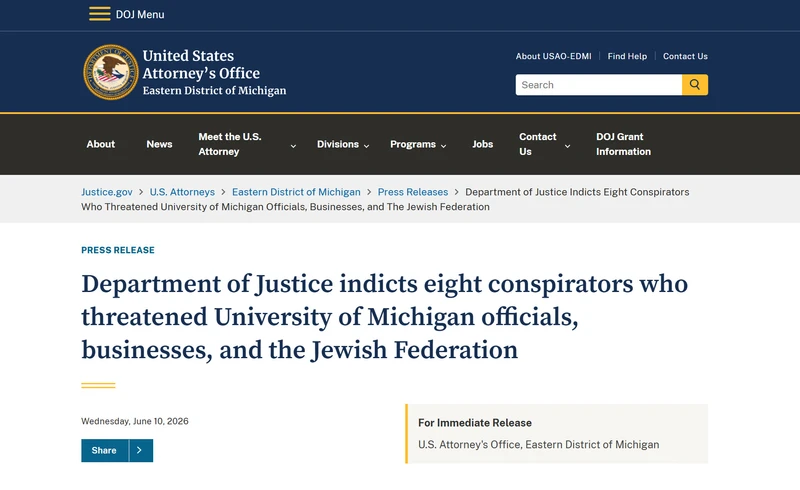
Task: Open Eastern District of Michigan breadcrumb
Action: (x=296, y=192)
